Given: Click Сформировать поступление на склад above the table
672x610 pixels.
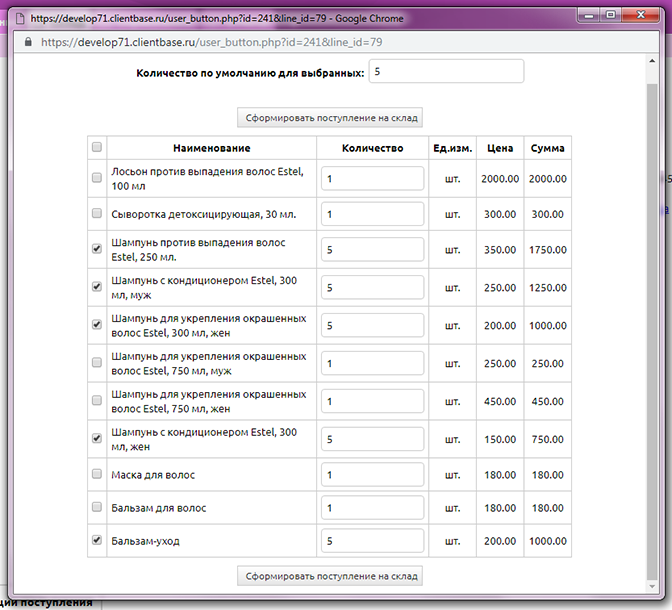Looking at the screenshot, I should click(330, 118).
